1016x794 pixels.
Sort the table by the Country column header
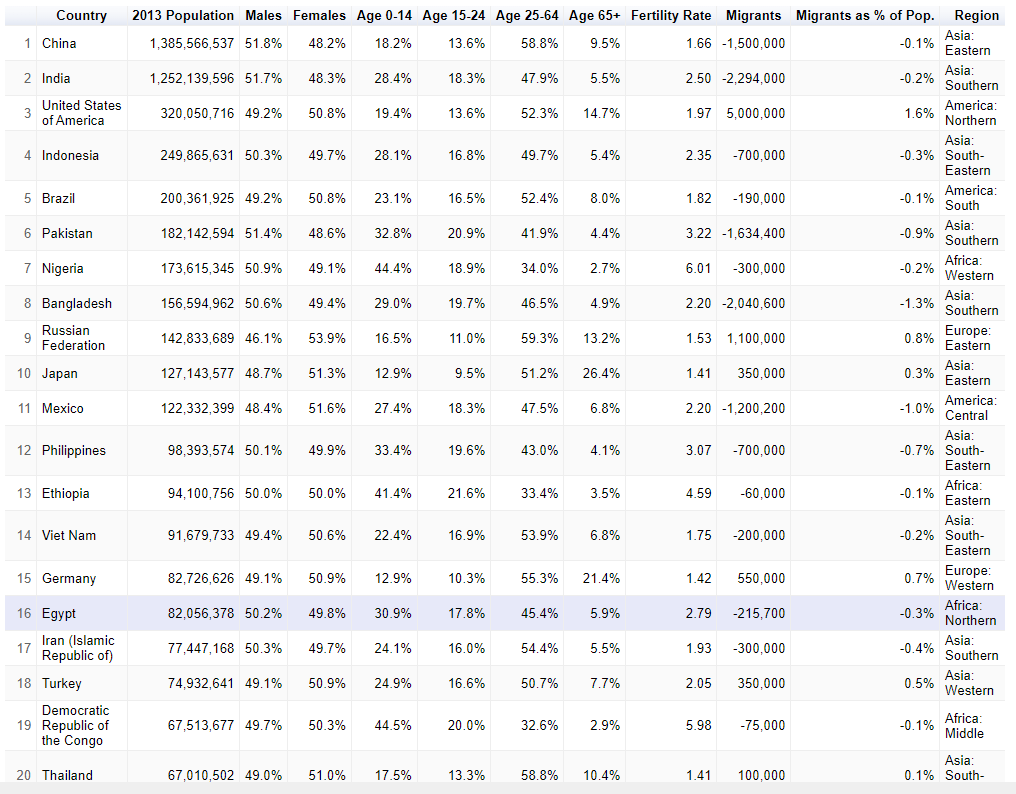tap(81, 15)
